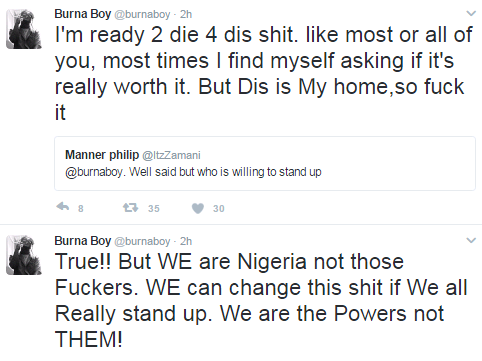The image size is (482, 361).
Task: Open the quoted tweet card by Manner philip
Action: tap(265, 163)
